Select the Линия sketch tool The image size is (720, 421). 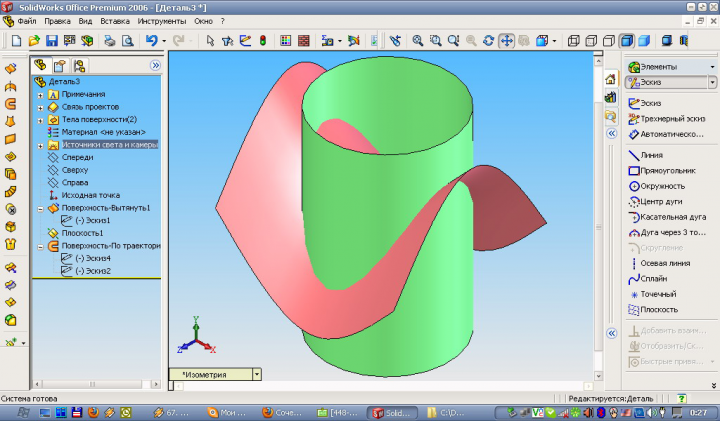[645, 155]
